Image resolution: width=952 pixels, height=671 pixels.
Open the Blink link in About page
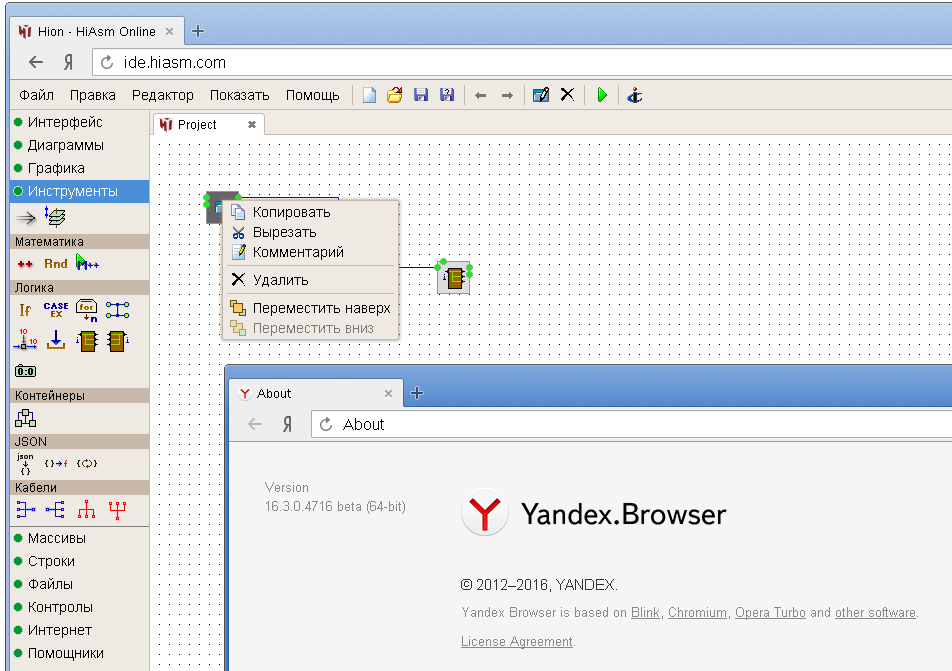[645, 612]
